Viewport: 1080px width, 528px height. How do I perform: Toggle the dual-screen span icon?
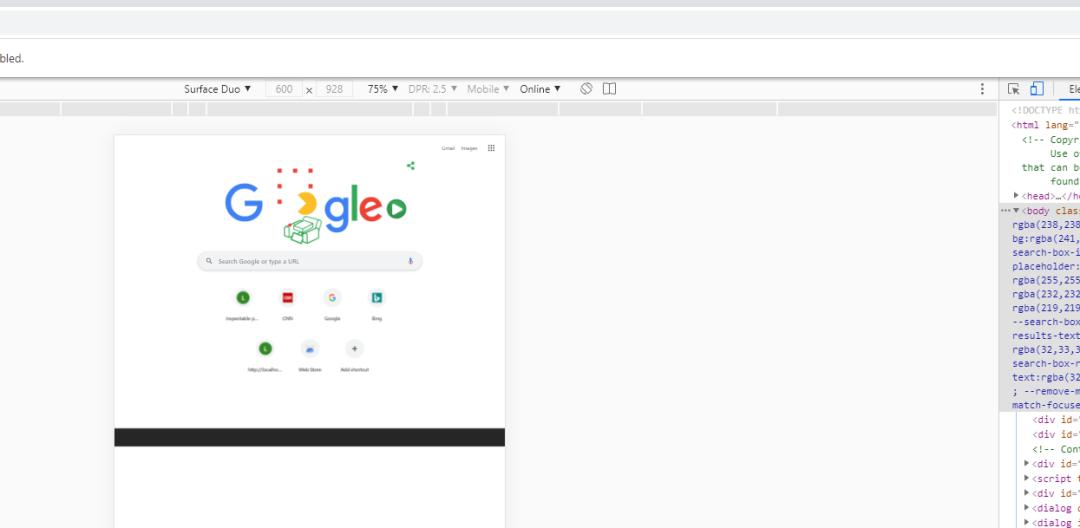coord(610,89)
